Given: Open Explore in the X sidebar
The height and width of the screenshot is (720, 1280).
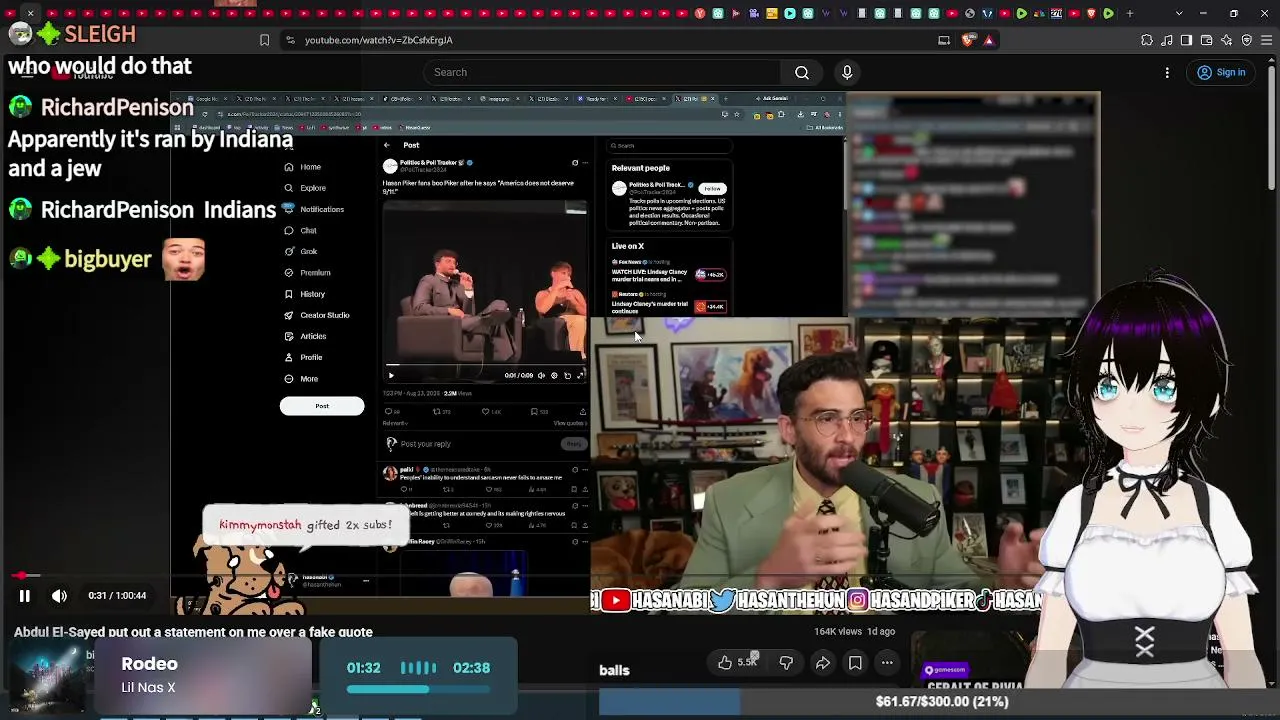Looking at the screenshot, I should click(306, 188).
